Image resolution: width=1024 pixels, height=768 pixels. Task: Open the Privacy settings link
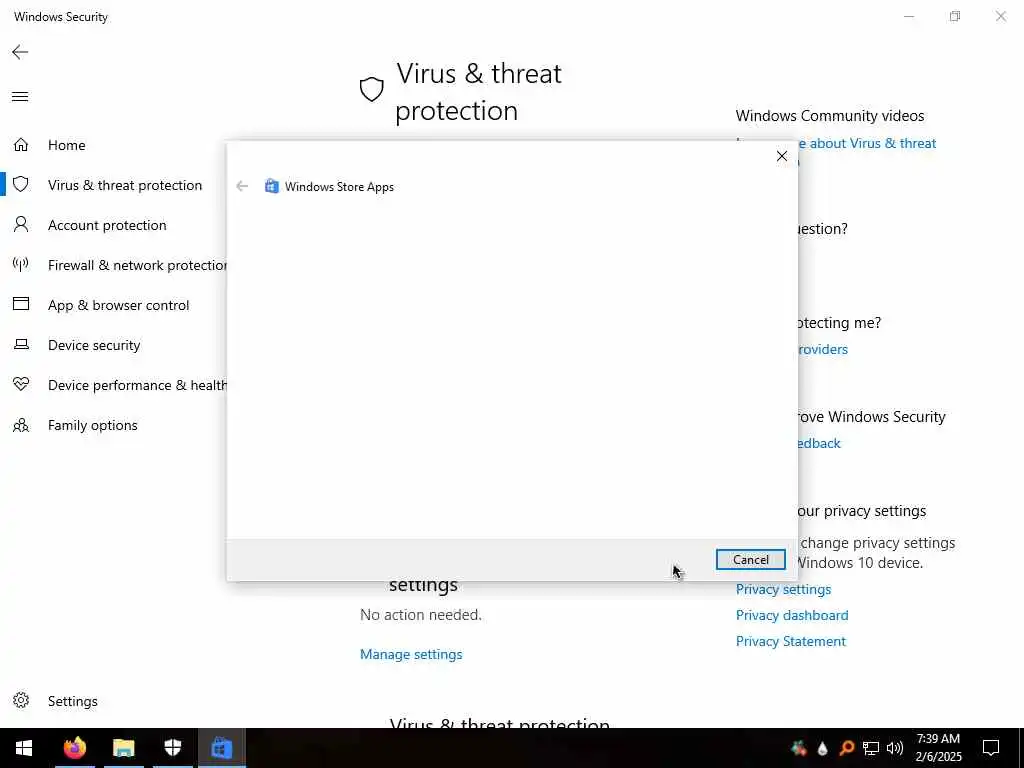pos(783,589)
